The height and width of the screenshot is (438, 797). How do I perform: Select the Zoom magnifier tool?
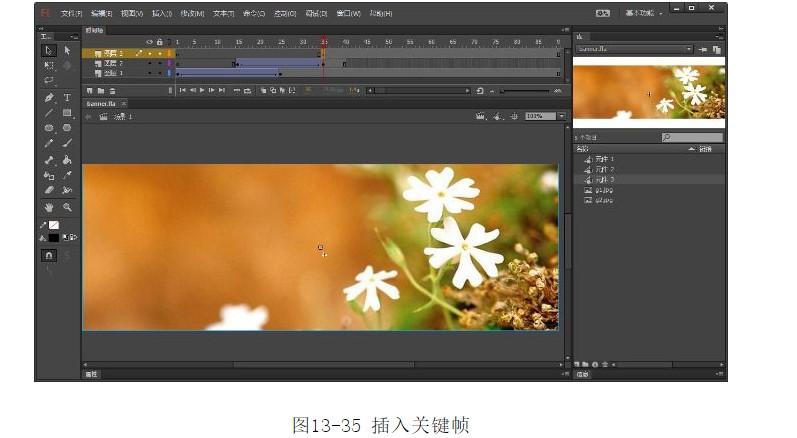(67, 207)
